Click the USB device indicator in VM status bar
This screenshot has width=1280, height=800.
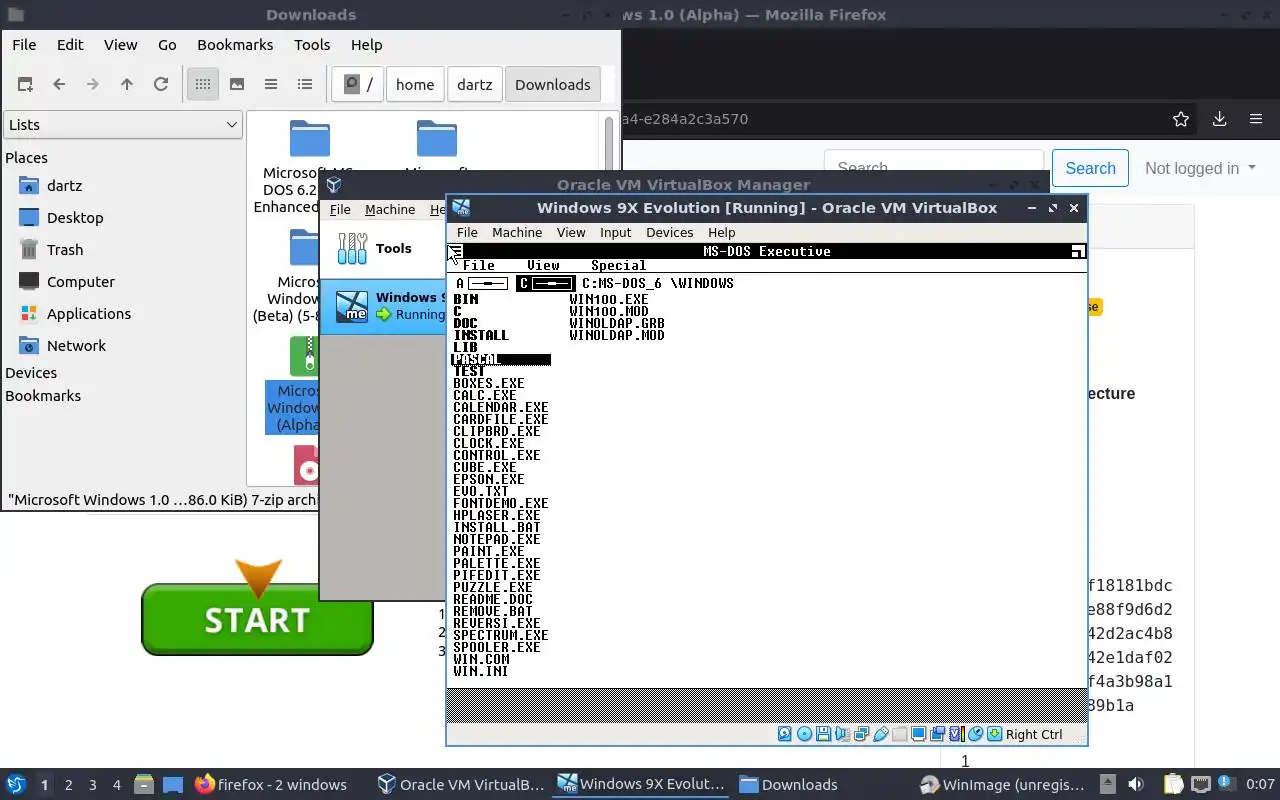[880, 734]
